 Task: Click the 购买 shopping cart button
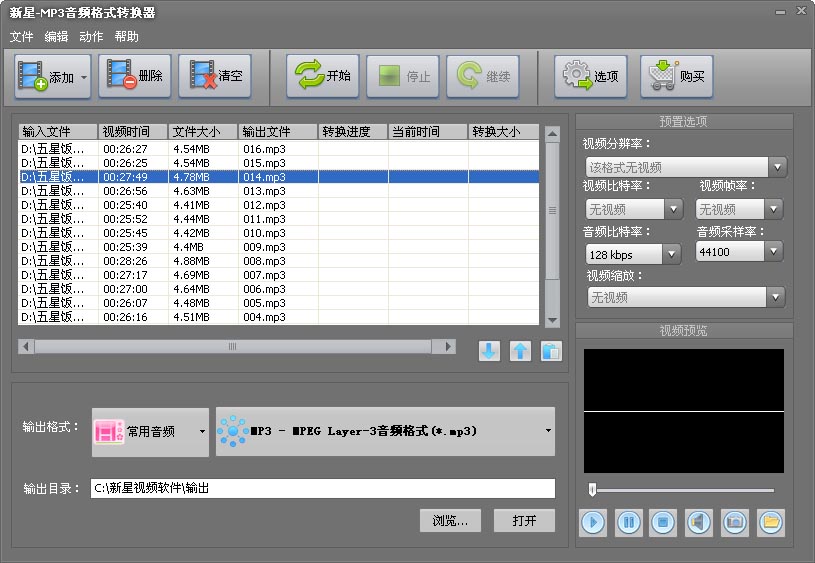676,76
